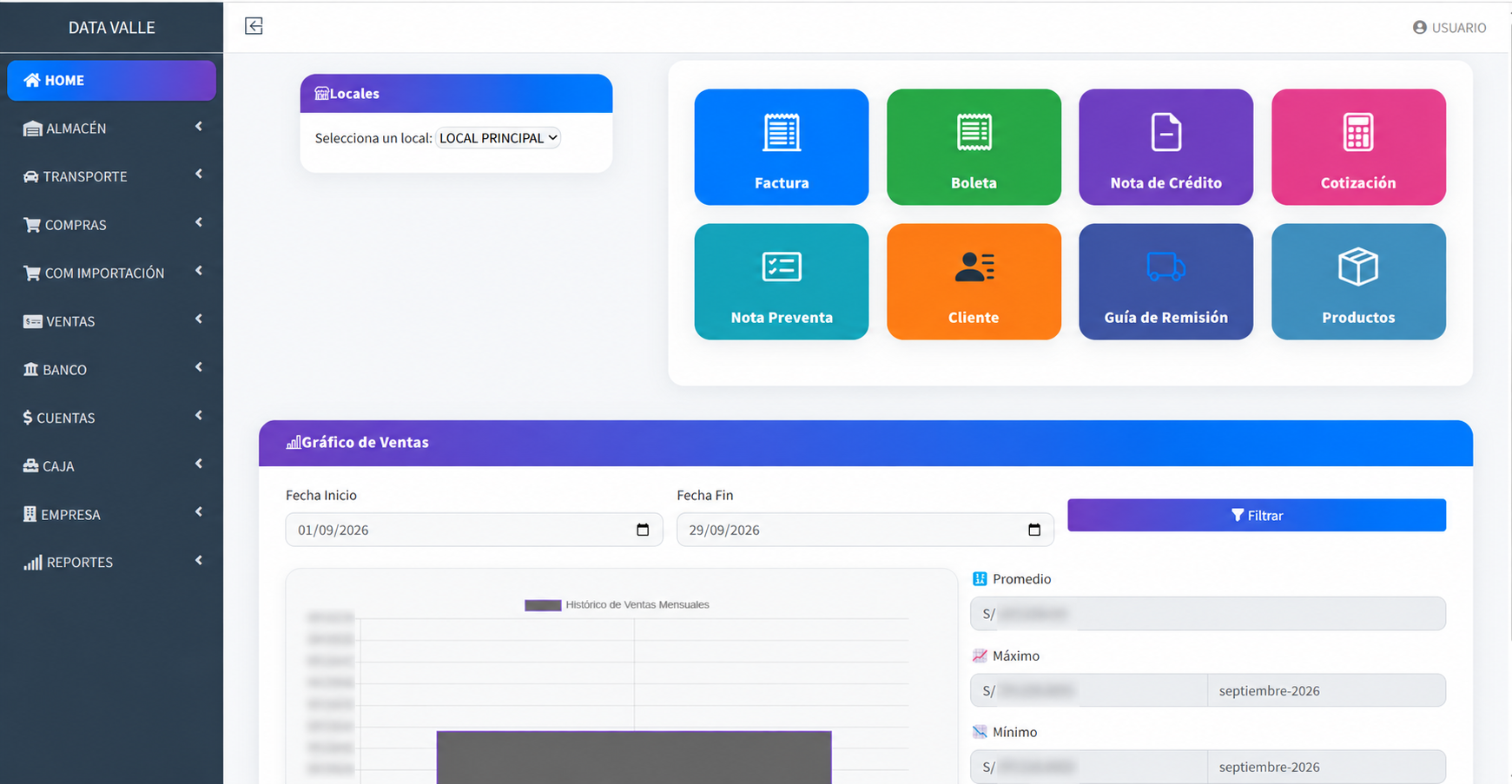Click the Gráfico de Ventas chart icon
Viewport: 1512px width, 784px height.
click(x=294, y=442)
